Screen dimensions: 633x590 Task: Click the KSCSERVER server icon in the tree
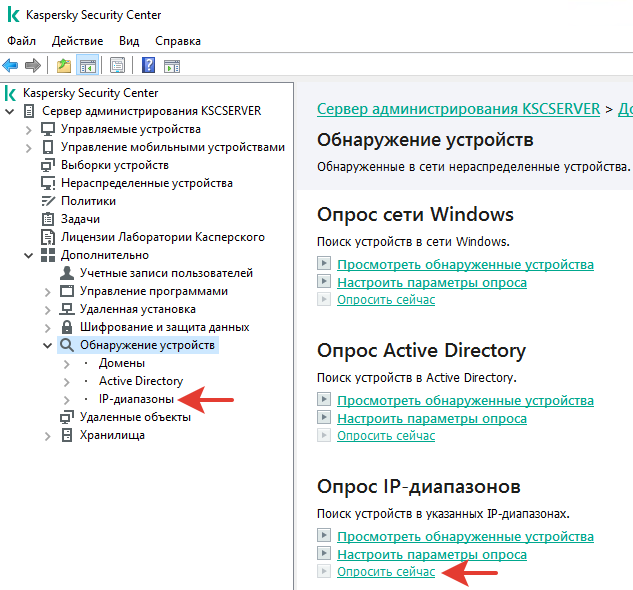coord(29,111)
